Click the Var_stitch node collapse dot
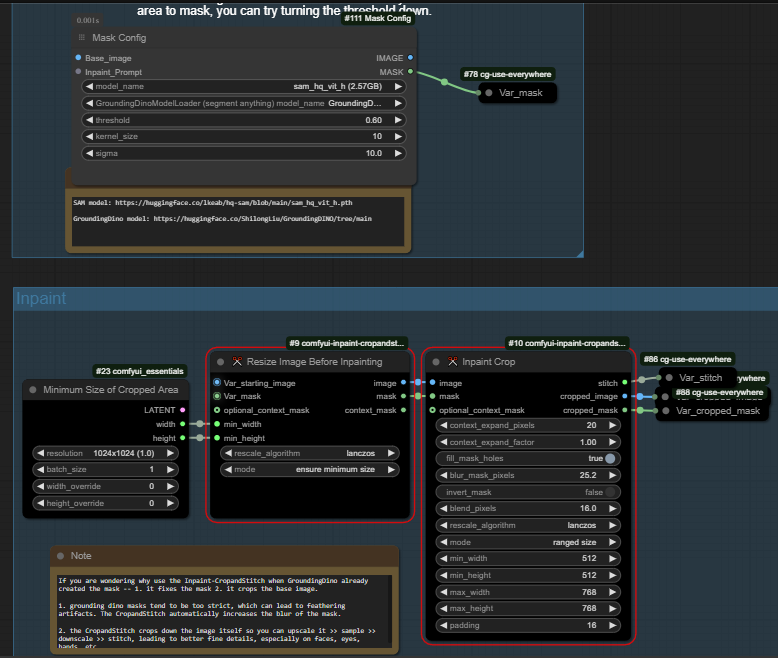The width and height of the screenshot is (778, 658). [x=669, y=378]
